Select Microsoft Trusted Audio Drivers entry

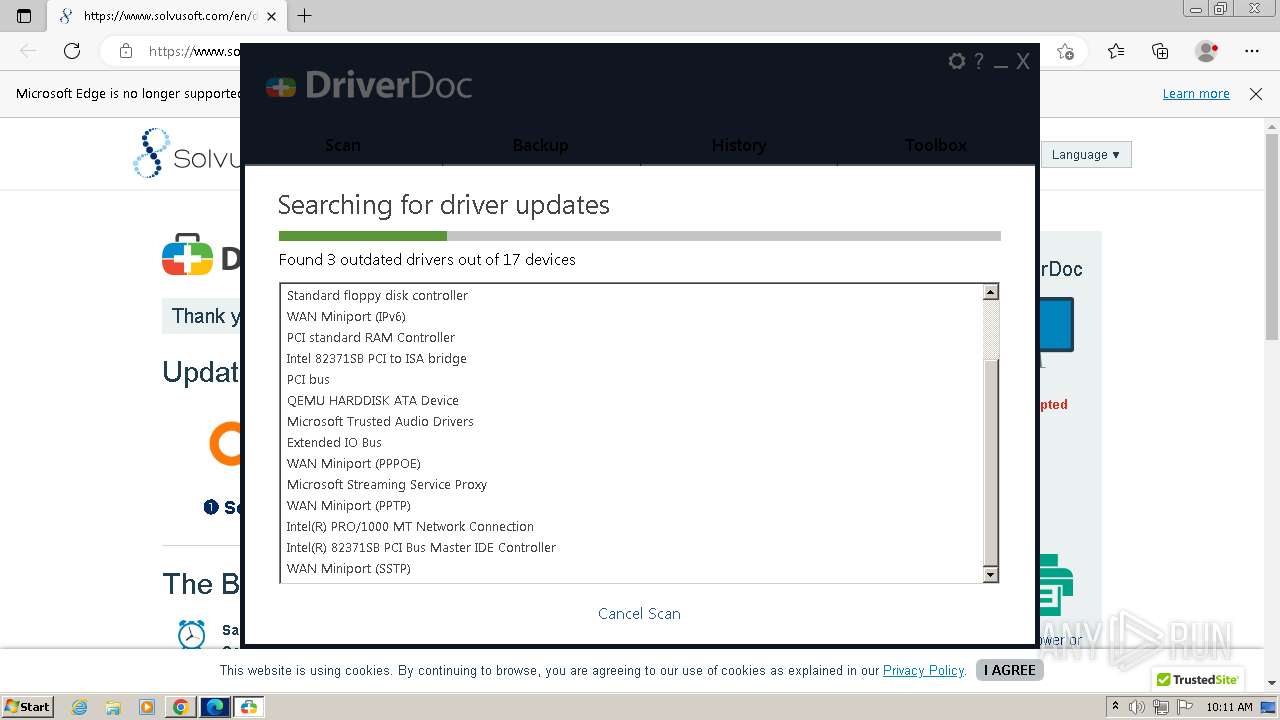point(380,422)
